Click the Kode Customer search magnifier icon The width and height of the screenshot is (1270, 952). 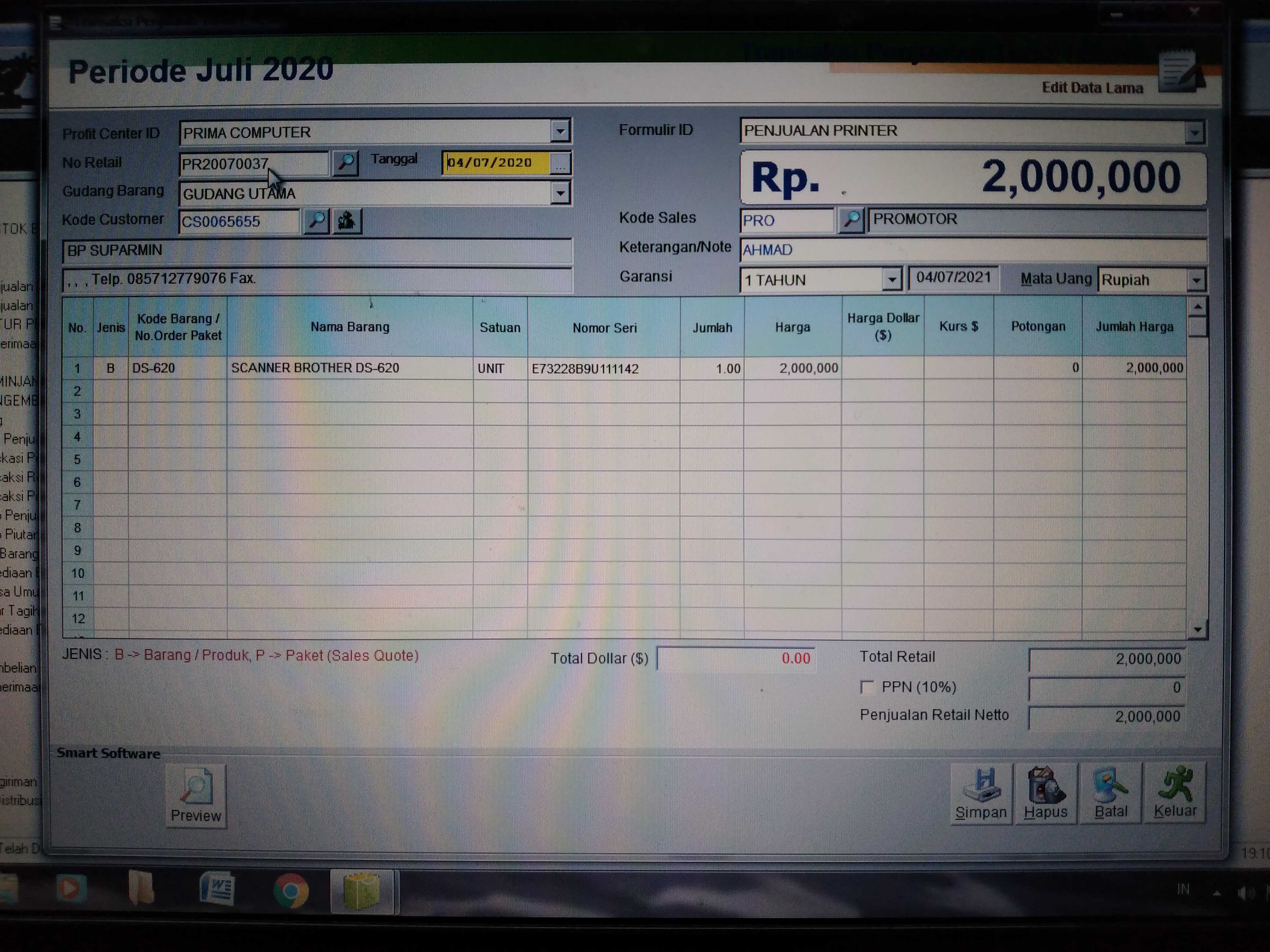click(316, 221)
